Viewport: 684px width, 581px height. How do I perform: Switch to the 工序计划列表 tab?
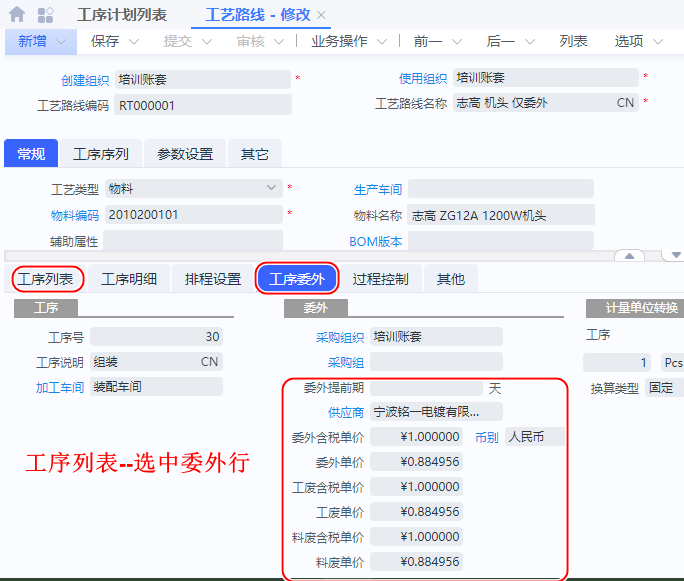(122, 15)
